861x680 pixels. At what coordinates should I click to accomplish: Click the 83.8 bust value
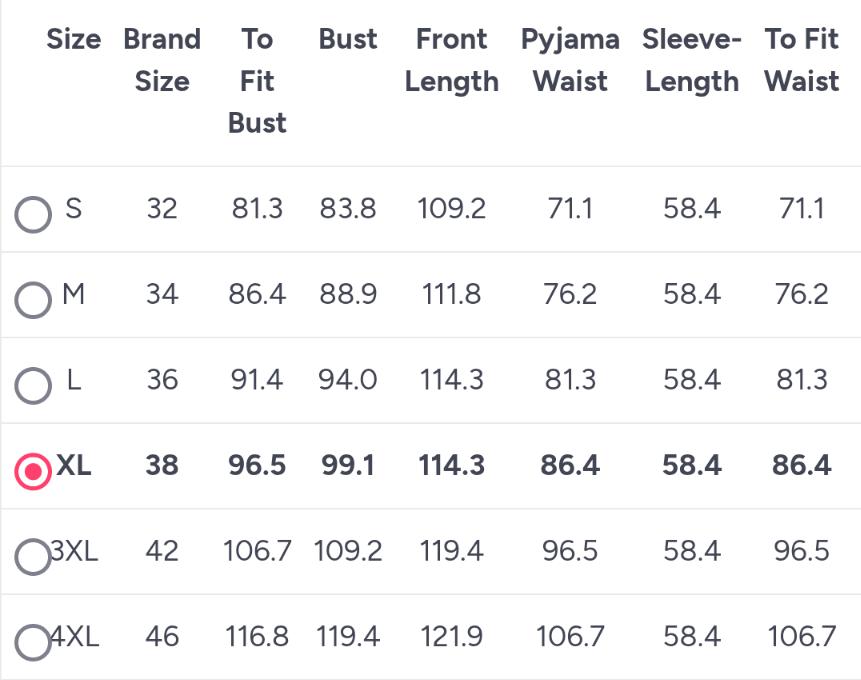point(348,209)
